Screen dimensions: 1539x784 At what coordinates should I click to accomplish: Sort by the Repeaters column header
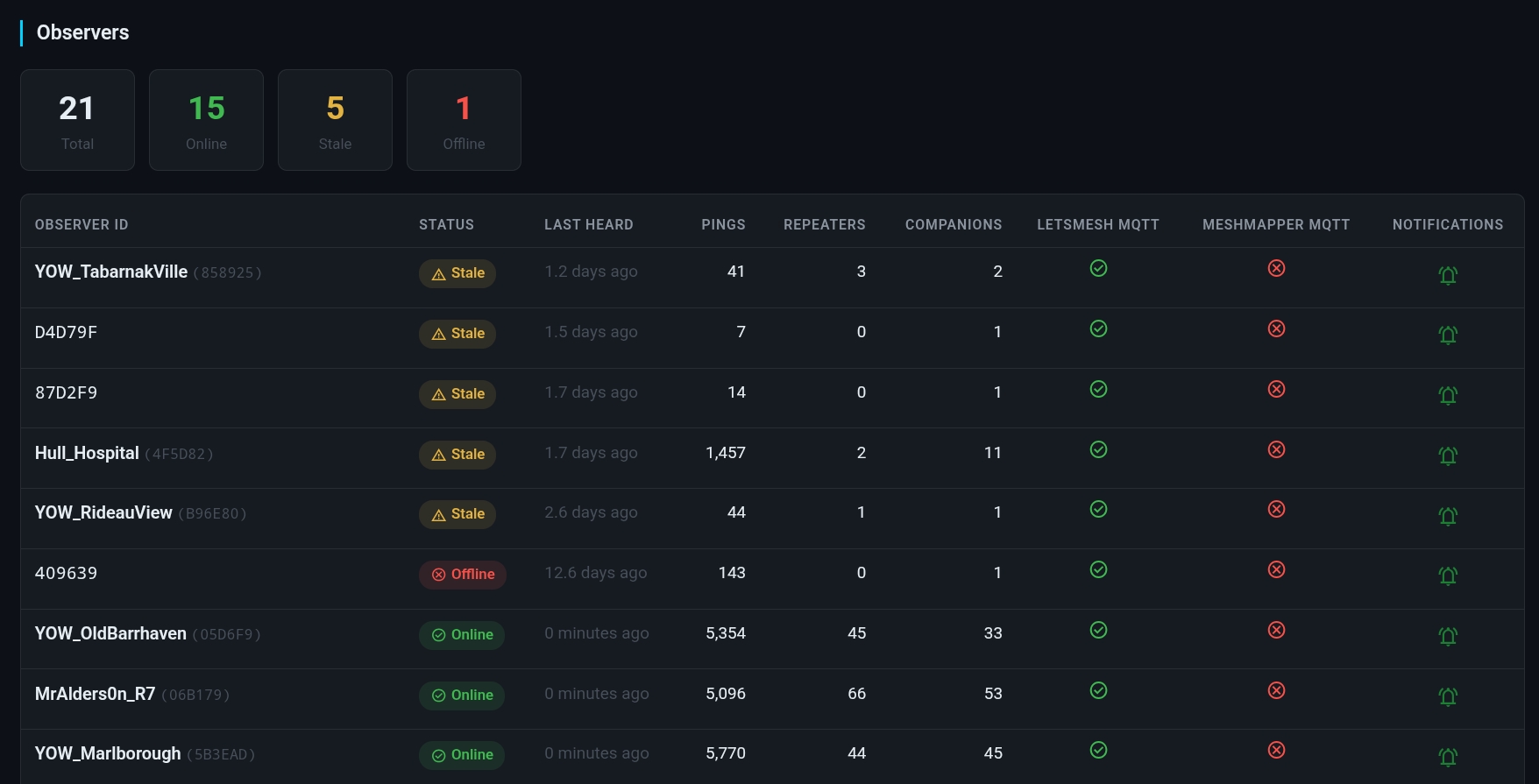tap(824, 224)
